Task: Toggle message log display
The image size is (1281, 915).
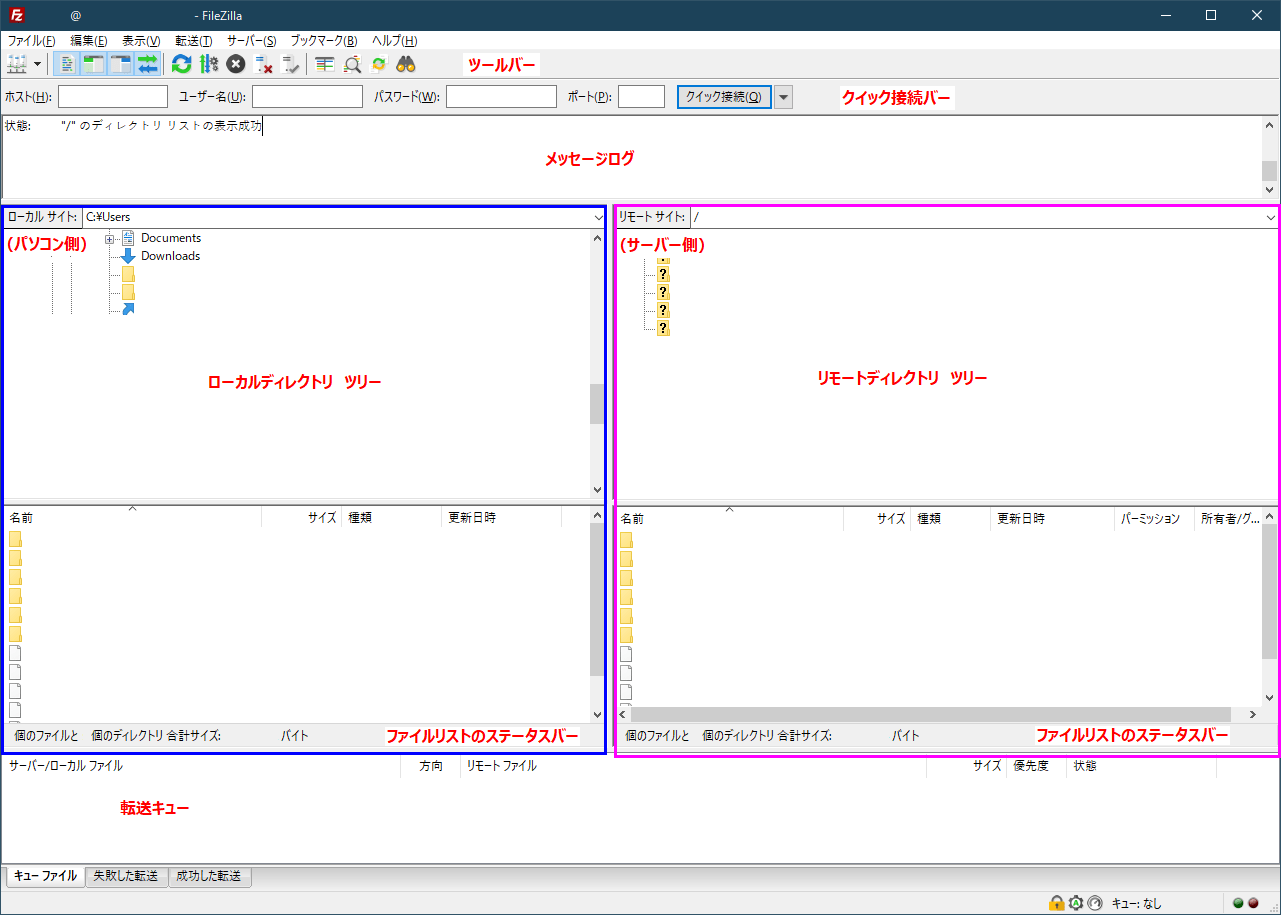Action: [67, 64]
